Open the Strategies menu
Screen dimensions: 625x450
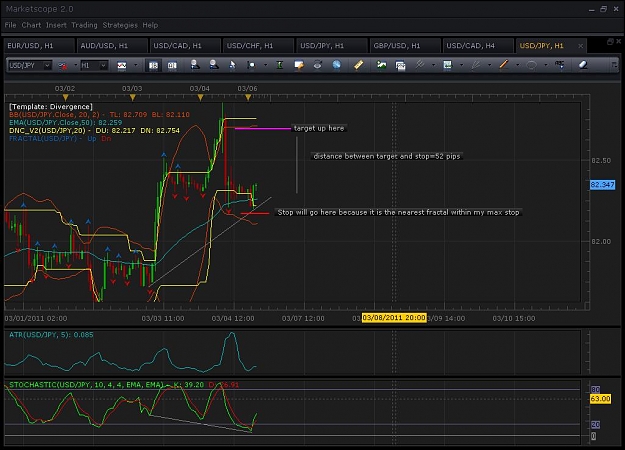120,25
